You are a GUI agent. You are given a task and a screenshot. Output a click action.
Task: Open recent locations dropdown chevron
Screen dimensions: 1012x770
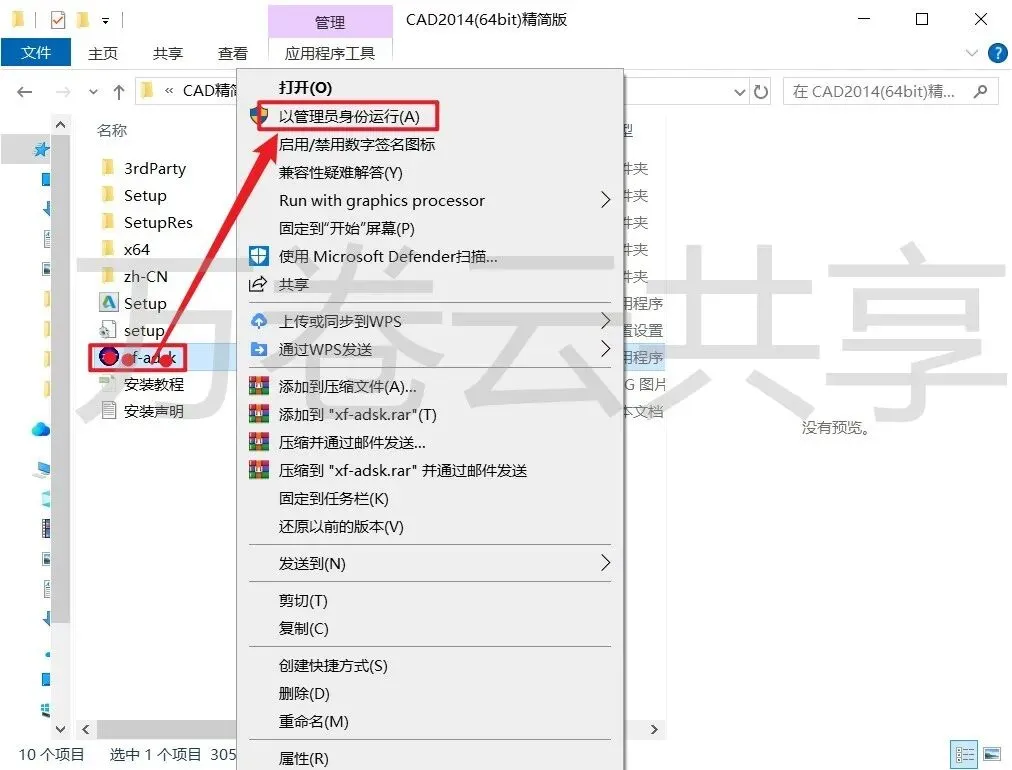point(94,92)
